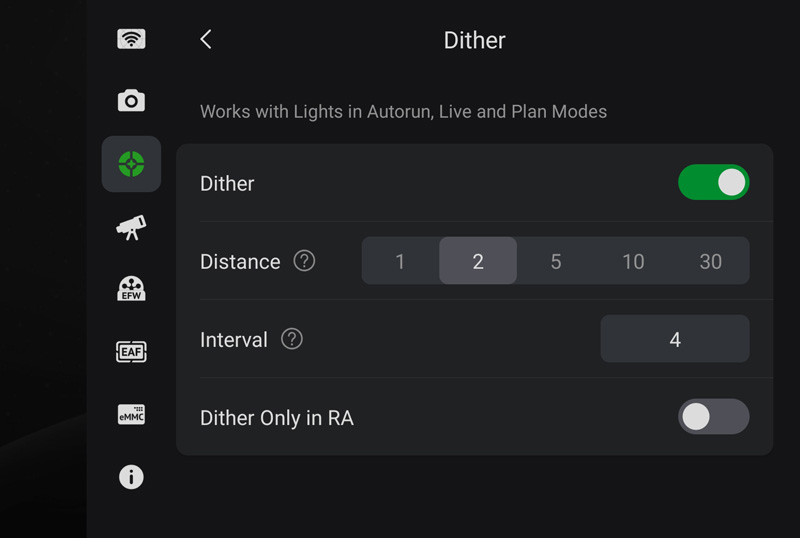
Task: Select the green guiding settings icon
Action: click(131, 164)
